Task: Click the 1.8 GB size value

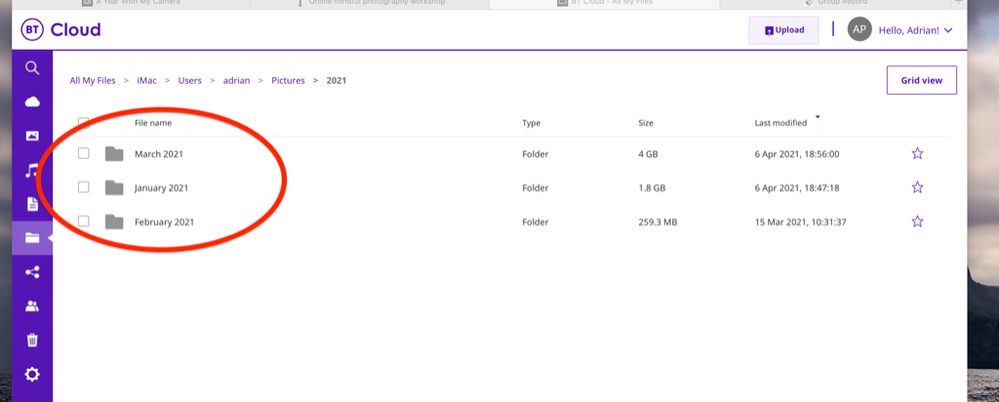Action: 652,188
